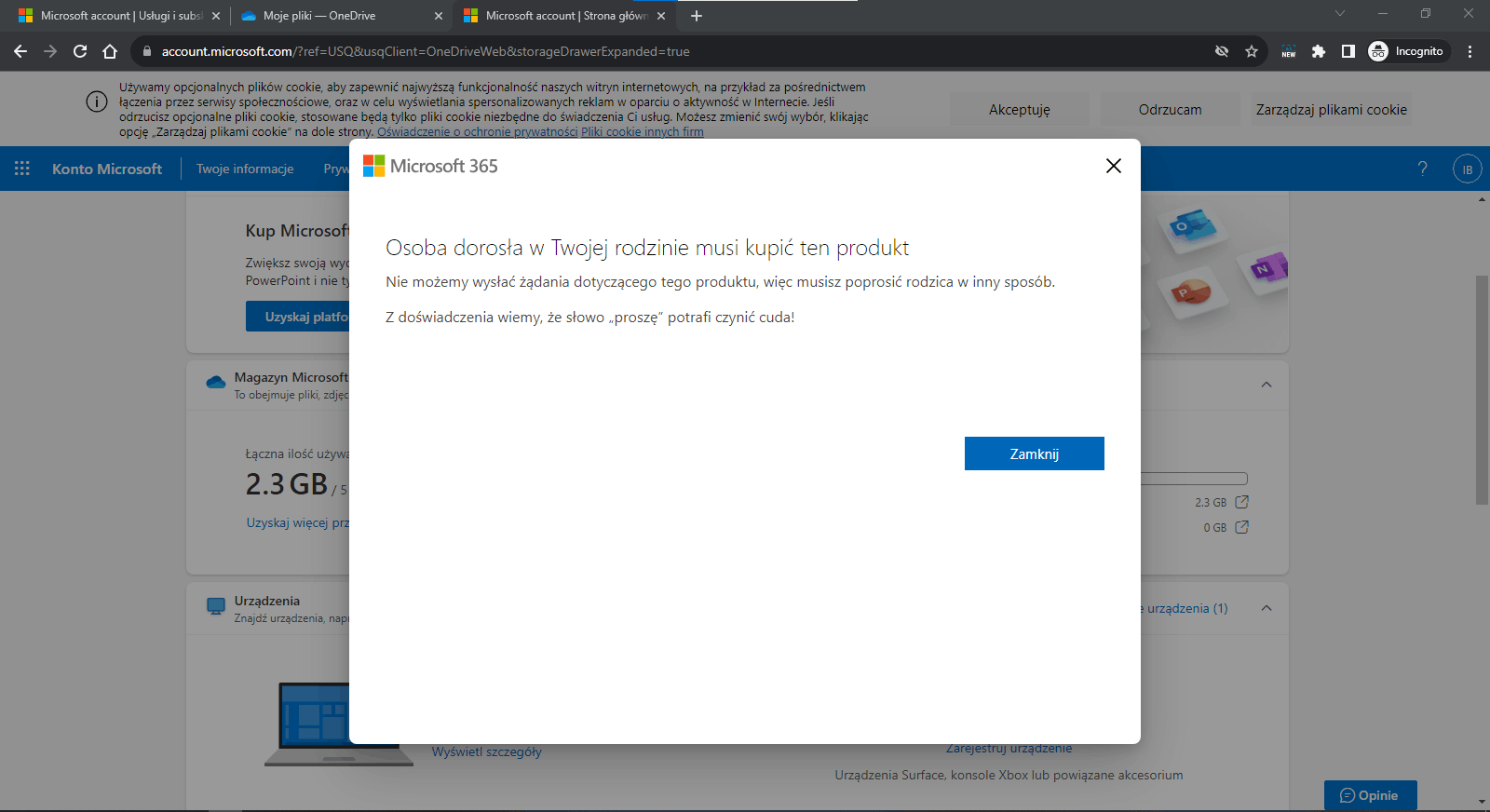Click the Uzyskaj platformę button
Screen dimensions: 1490x812
click(x=298, y=317)
